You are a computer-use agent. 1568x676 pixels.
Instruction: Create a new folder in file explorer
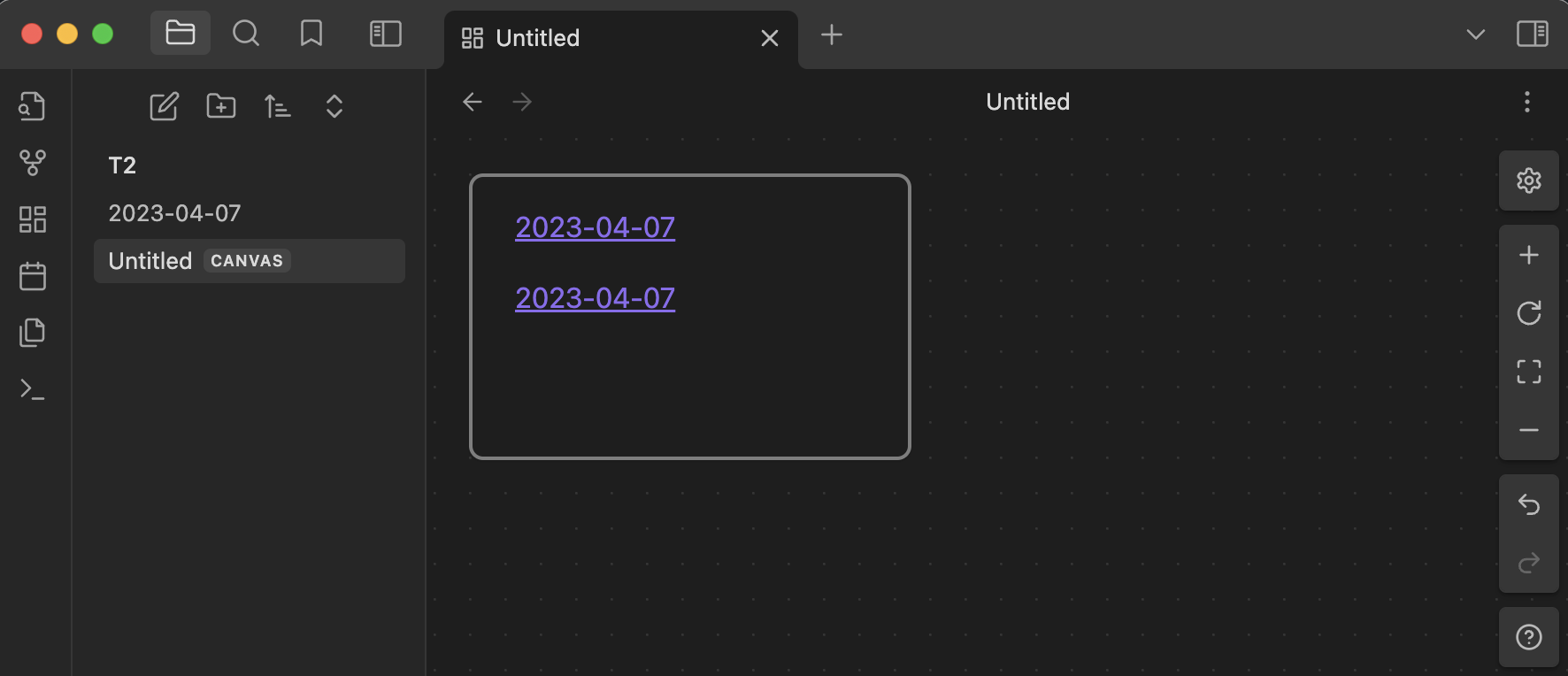pos(221,106)
